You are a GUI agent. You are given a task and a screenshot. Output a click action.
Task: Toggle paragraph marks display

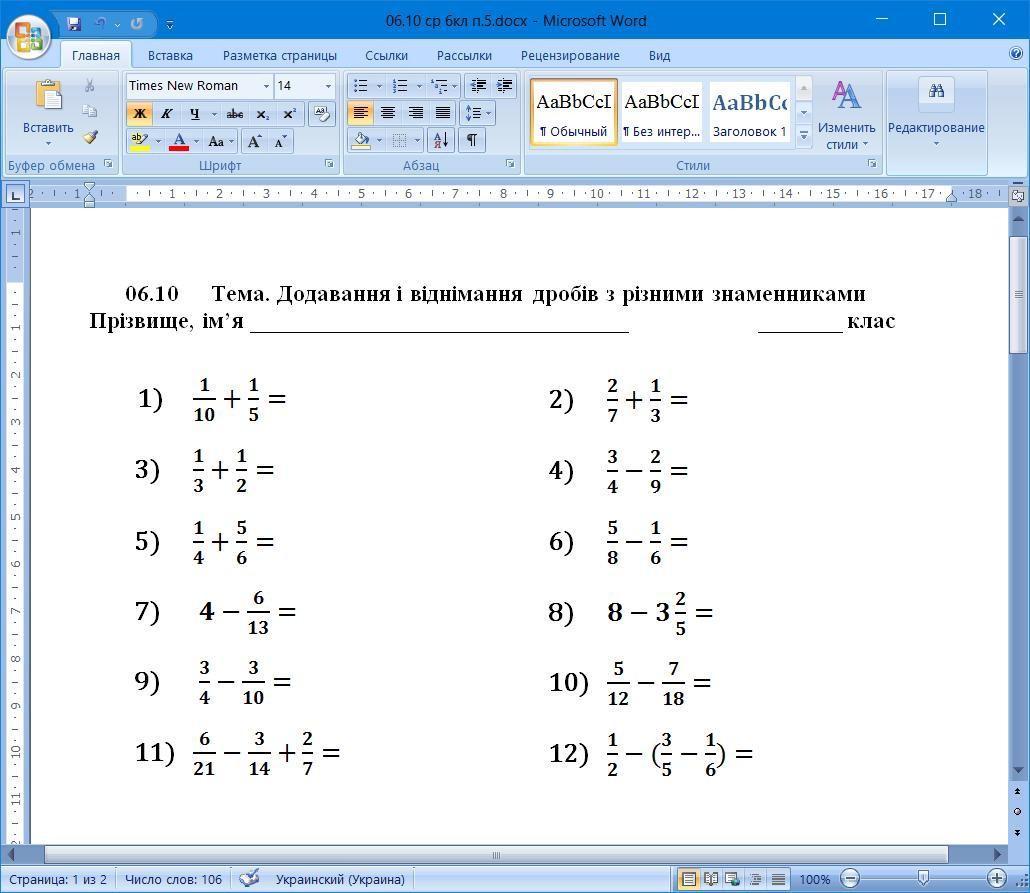(x=472, y=140)
